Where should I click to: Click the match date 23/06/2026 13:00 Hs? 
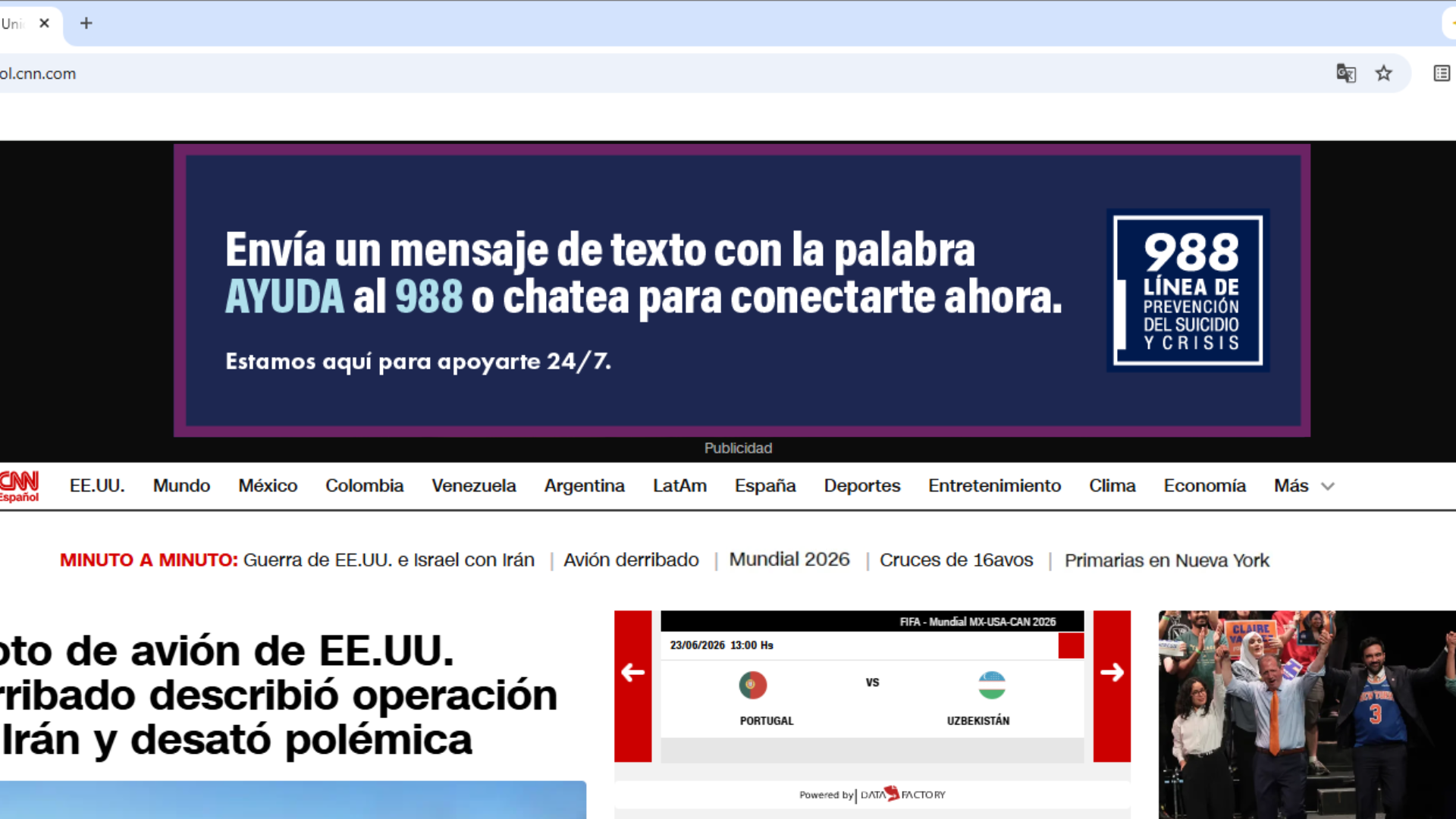click(721, 645)
